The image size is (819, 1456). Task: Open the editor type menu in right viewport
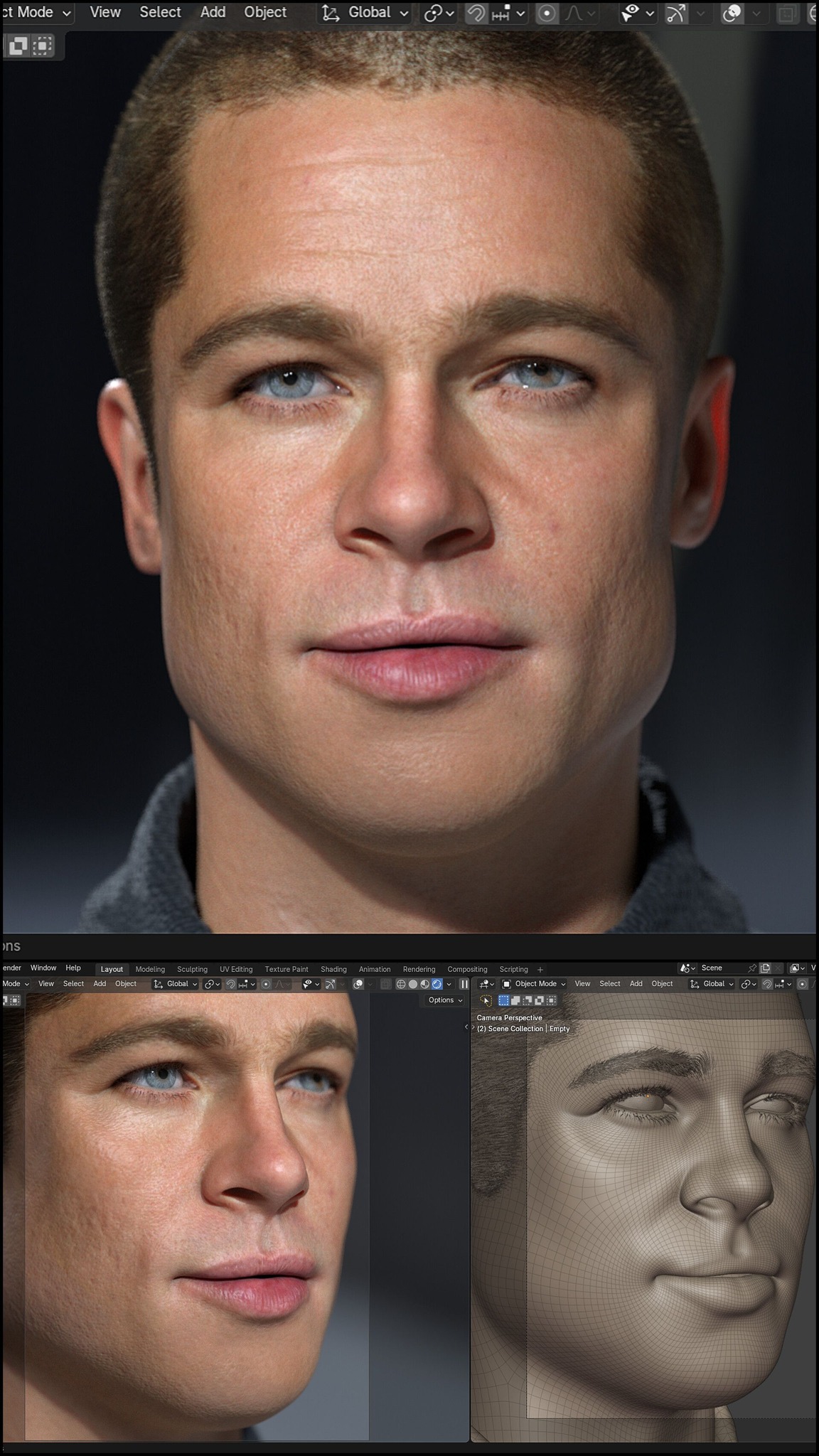pos(486,984)
